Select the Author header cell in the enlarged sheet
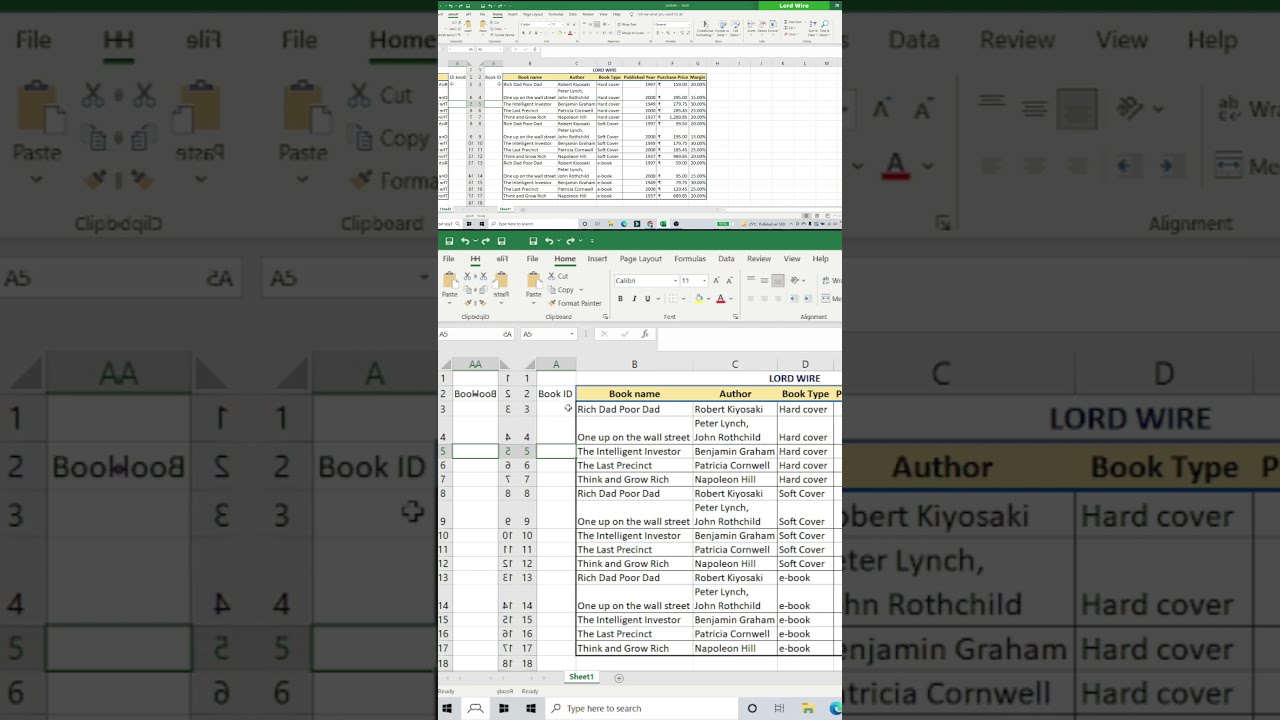Image resolution: width=1280 pixels, height=720 pixels. pyautogui.click(x=734, y=394)
